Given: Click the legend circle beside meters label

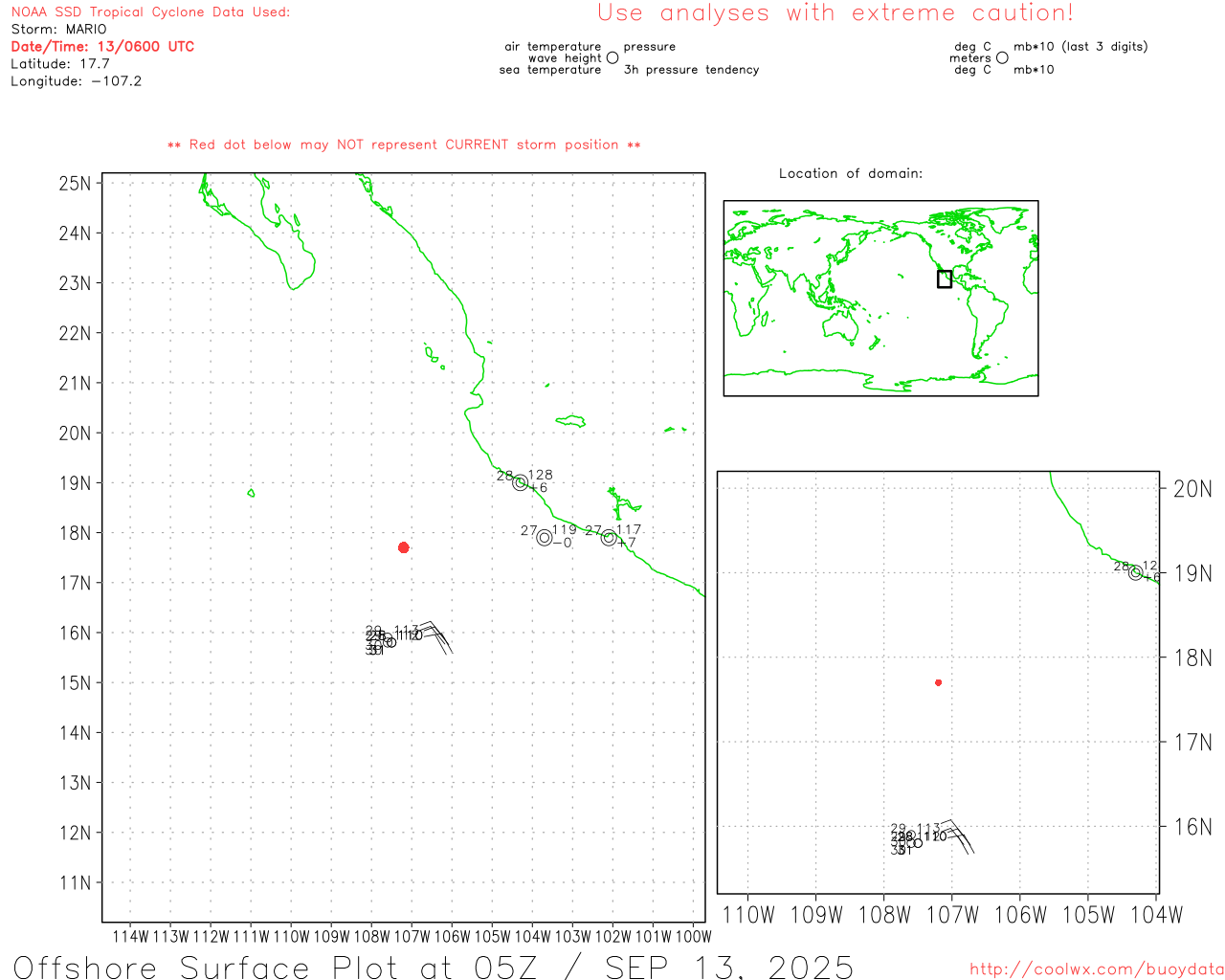Looking at the screenshot, I should click(x=1002, y=57).
